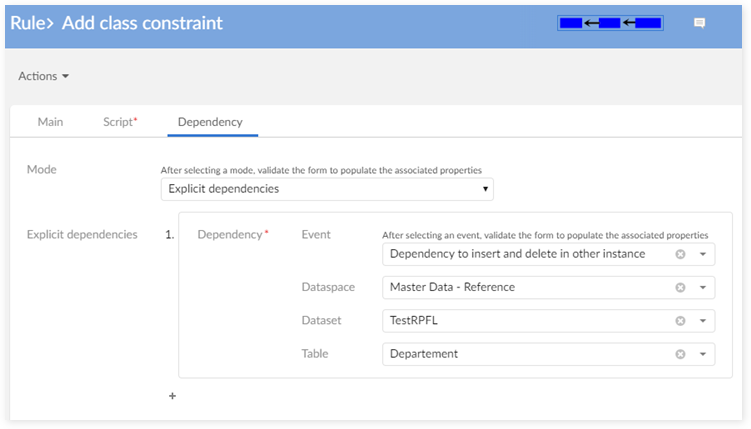Clear the Dataset TestRPFL selection

[680, 321]
